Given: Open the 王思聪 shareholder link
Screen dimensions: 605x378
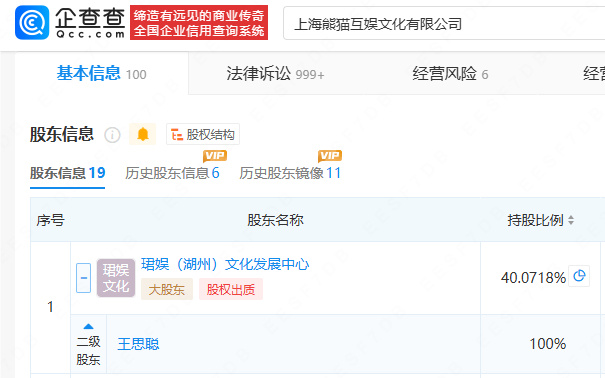Looking at the screenshot, I should [138, 344].
